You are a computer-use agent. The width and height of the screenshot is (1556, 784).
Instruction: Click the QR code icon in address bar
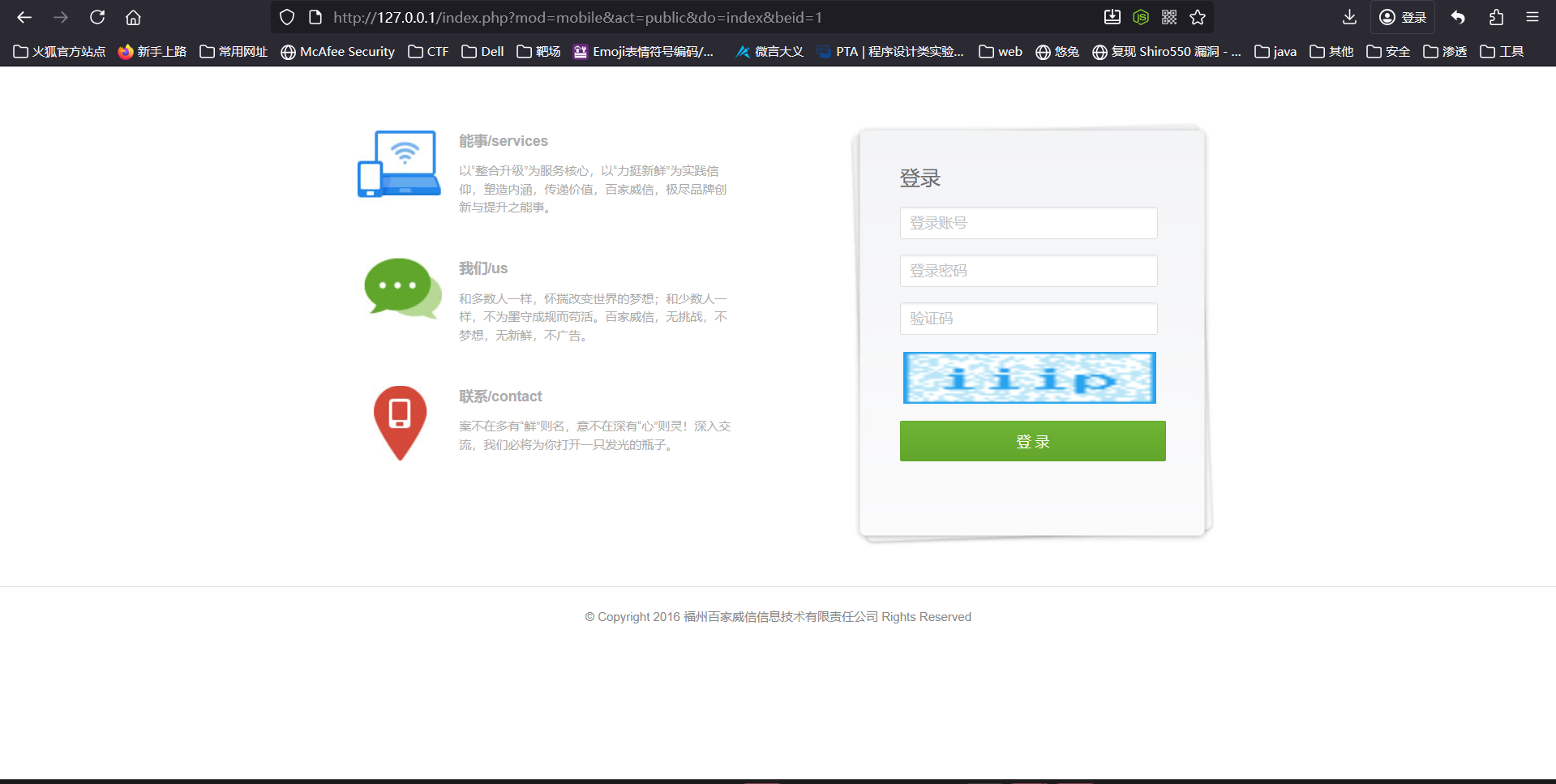pos(1169,17)
